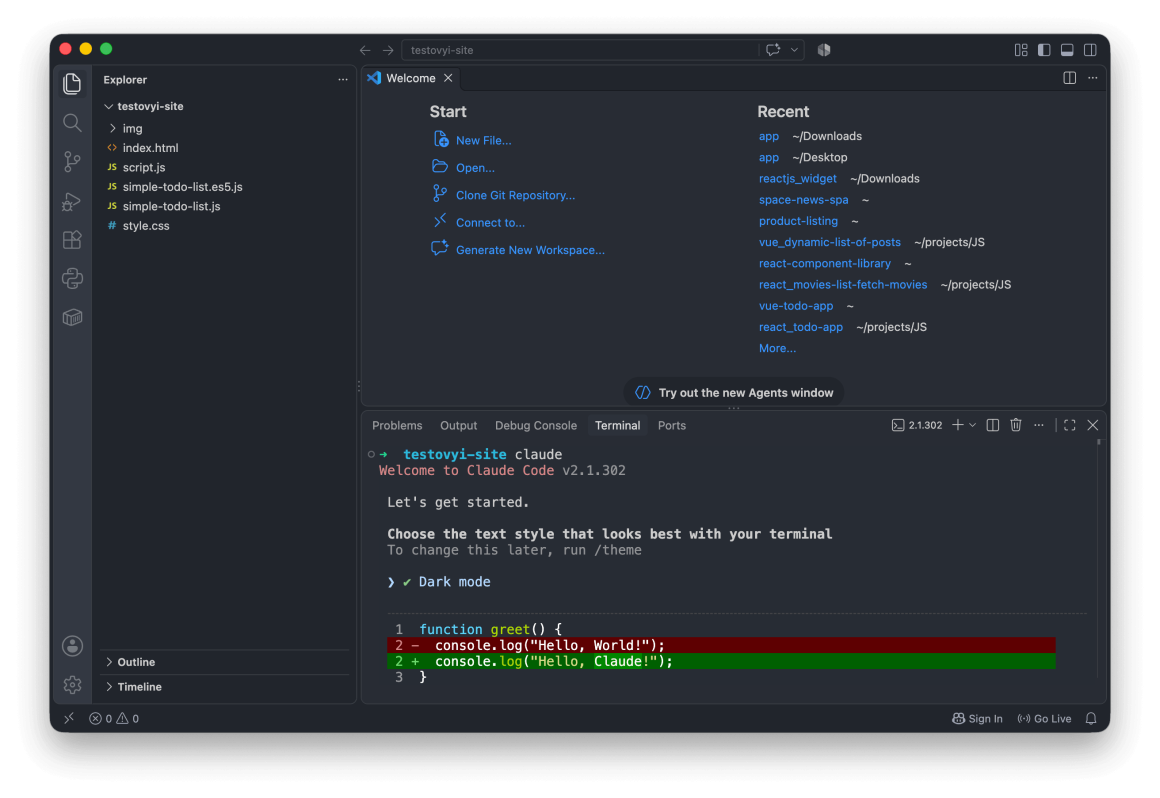Open Explorer Views and More Actions
Image resolution: width=1160 pixels, height=798 pixels.
tap(343, 79)
